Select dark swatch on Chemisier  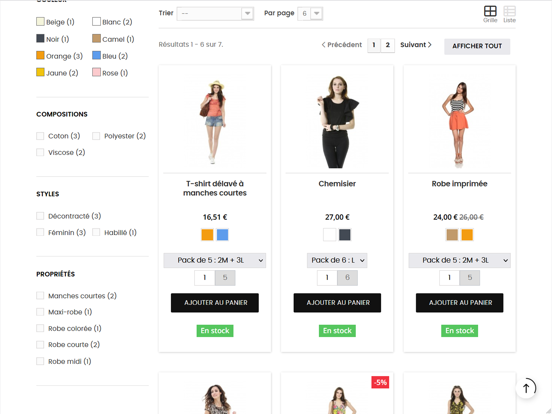pyautogui.click(x=345, y=235)
